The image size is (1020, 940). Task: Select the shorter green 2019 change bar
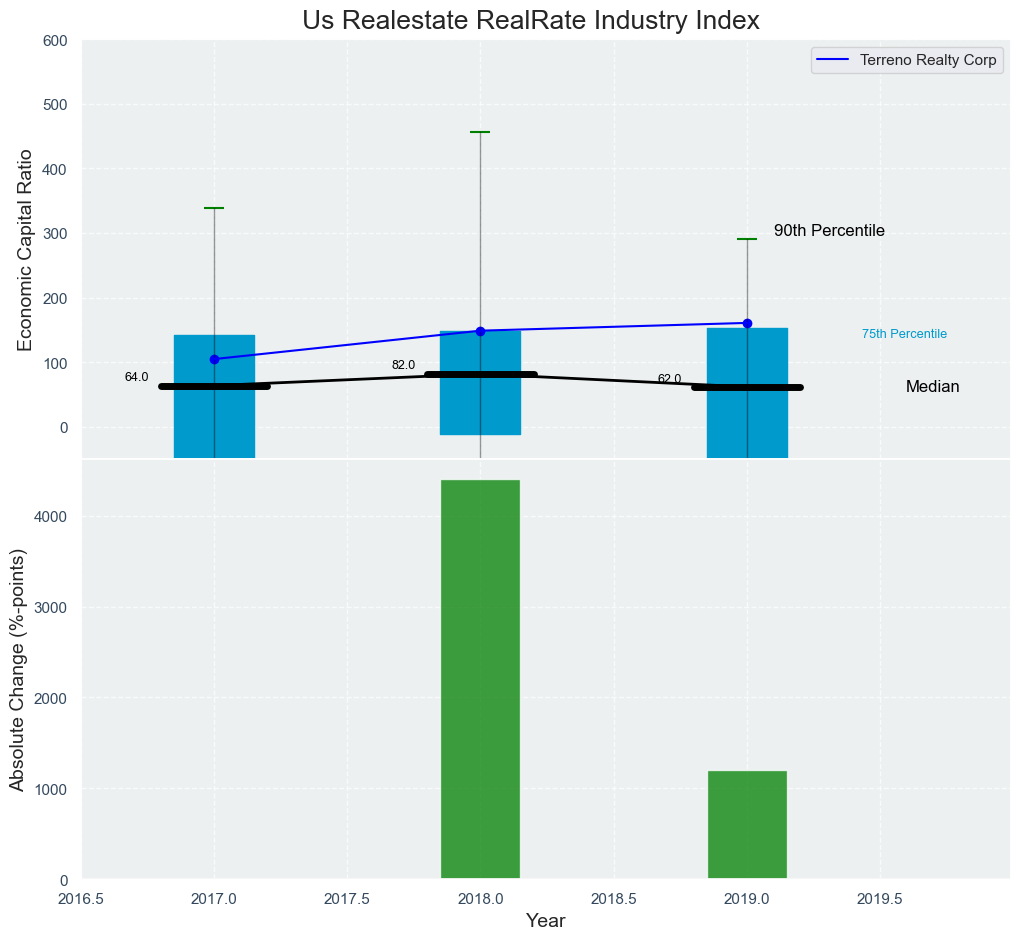pyautogui.click(x=747, y=825)
